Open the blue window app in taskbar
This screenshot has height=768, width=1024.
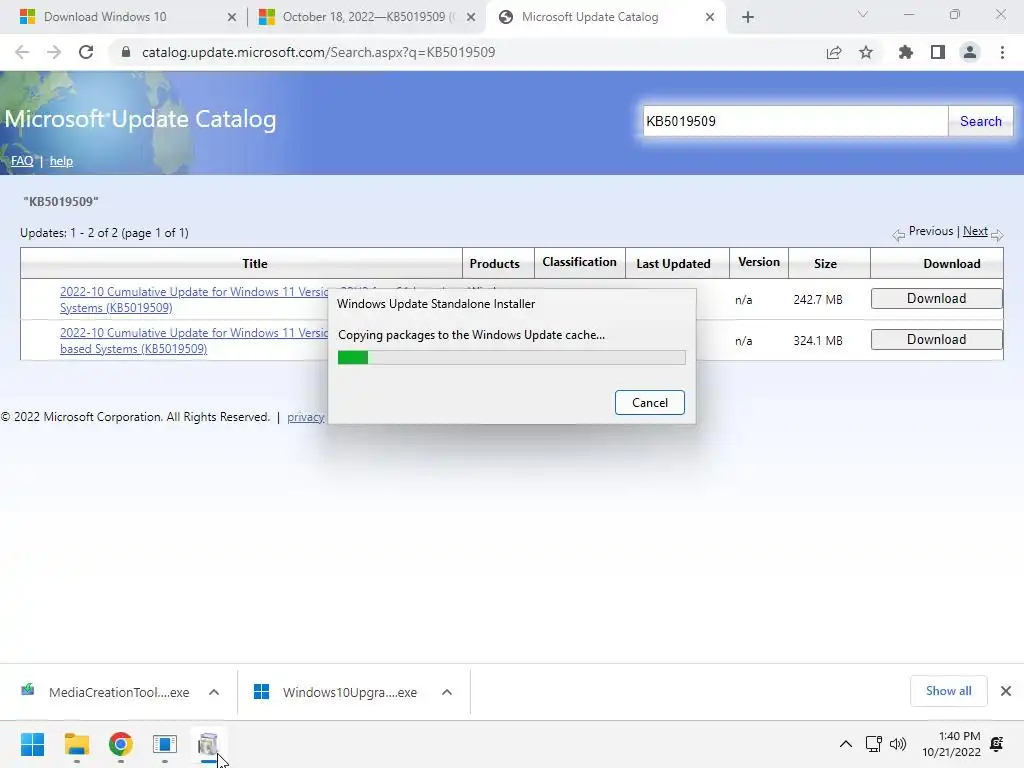[x=165, y=744]
